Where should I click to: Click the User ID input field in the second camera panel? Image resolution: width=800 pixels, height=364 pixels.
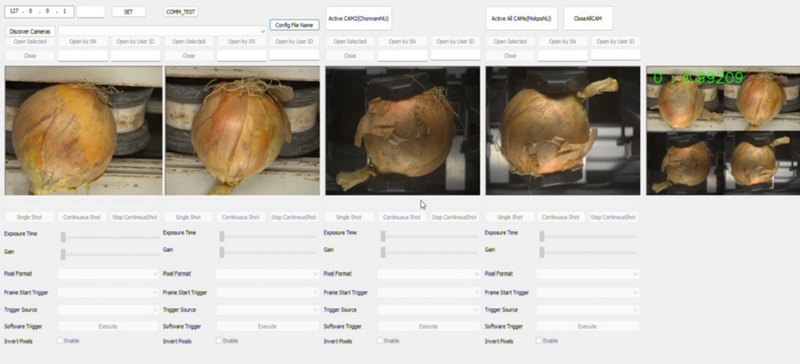(x=294, y=55)
